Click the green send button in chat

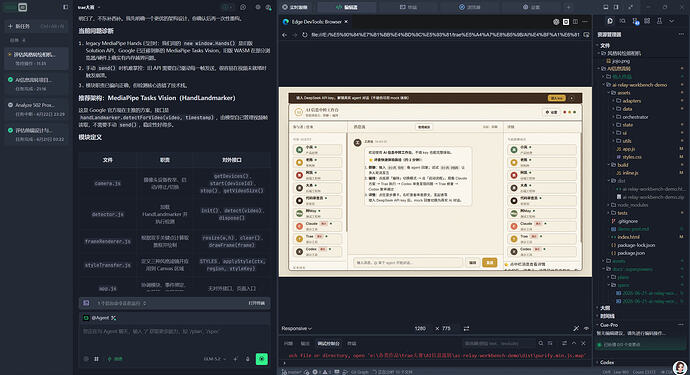click(x=262, y=359)
